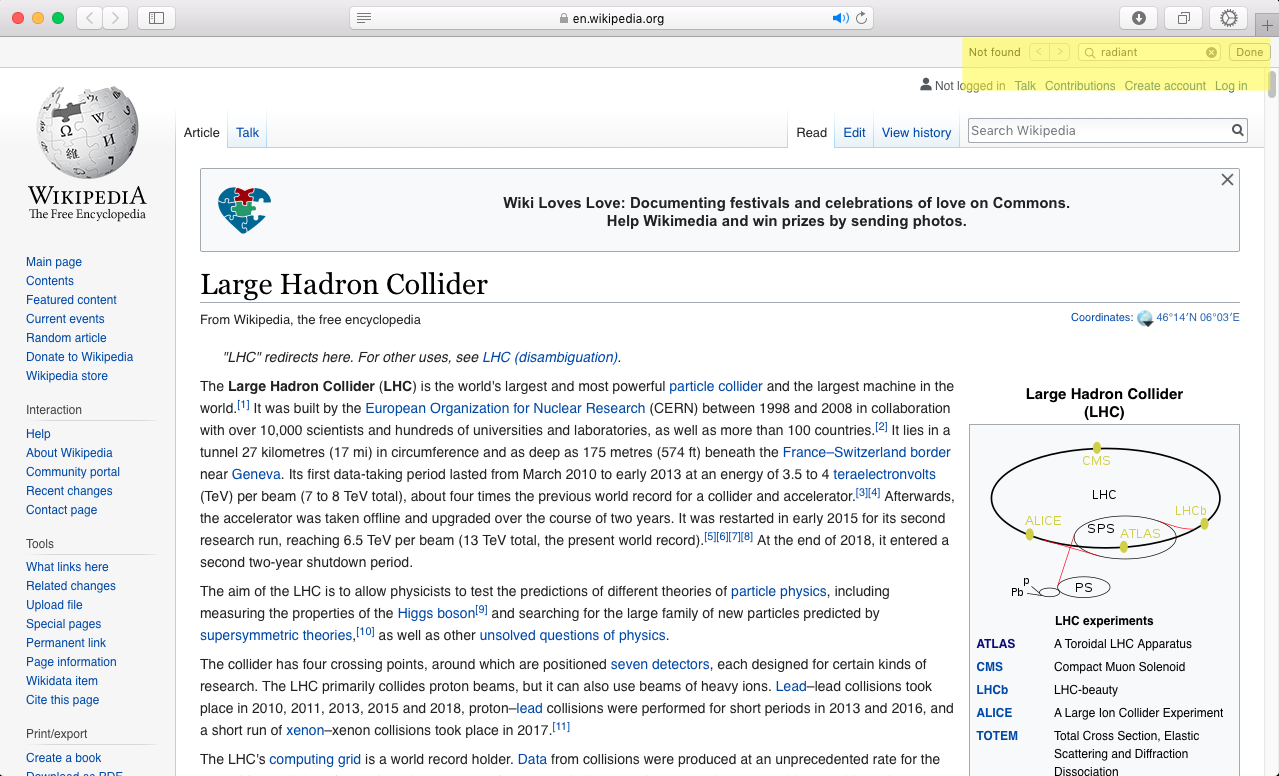Open the Help sidebar link
The height and width of the screenshot is (776, 1279).
coord(38,434)
